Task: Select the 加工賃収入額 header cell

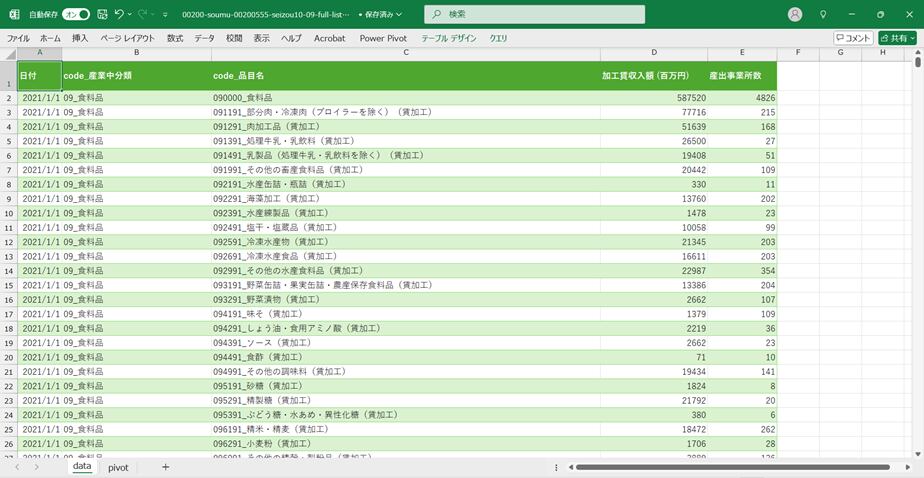Action: point(654,75)
